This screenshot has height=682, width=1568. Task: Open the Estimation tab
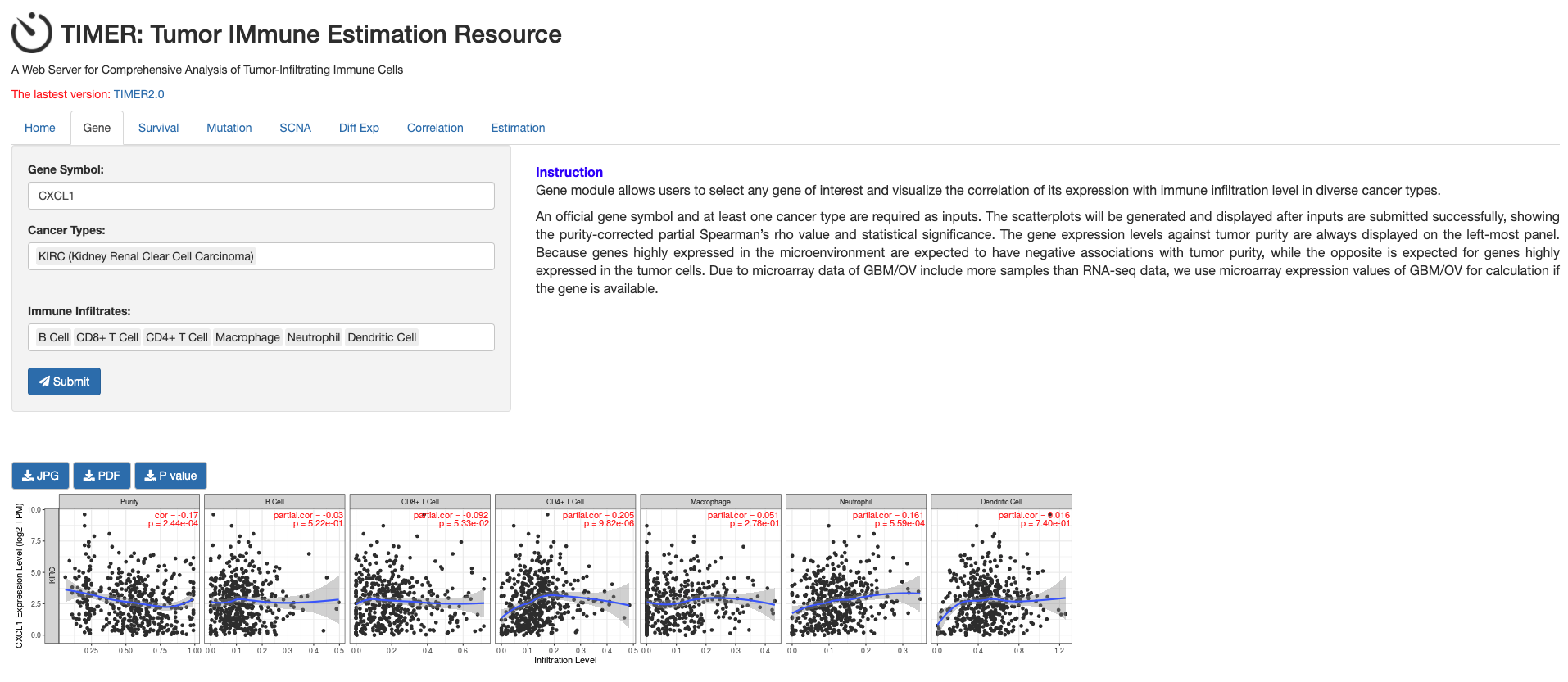pos(518,128)
